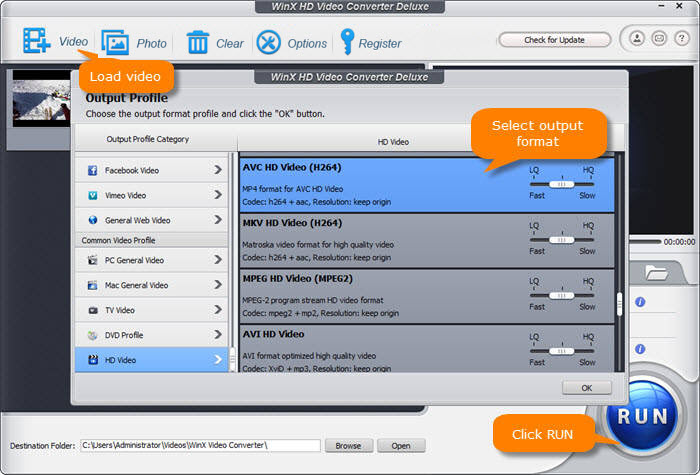Select MKV HD Video (H264) profile

click(427, 241)
